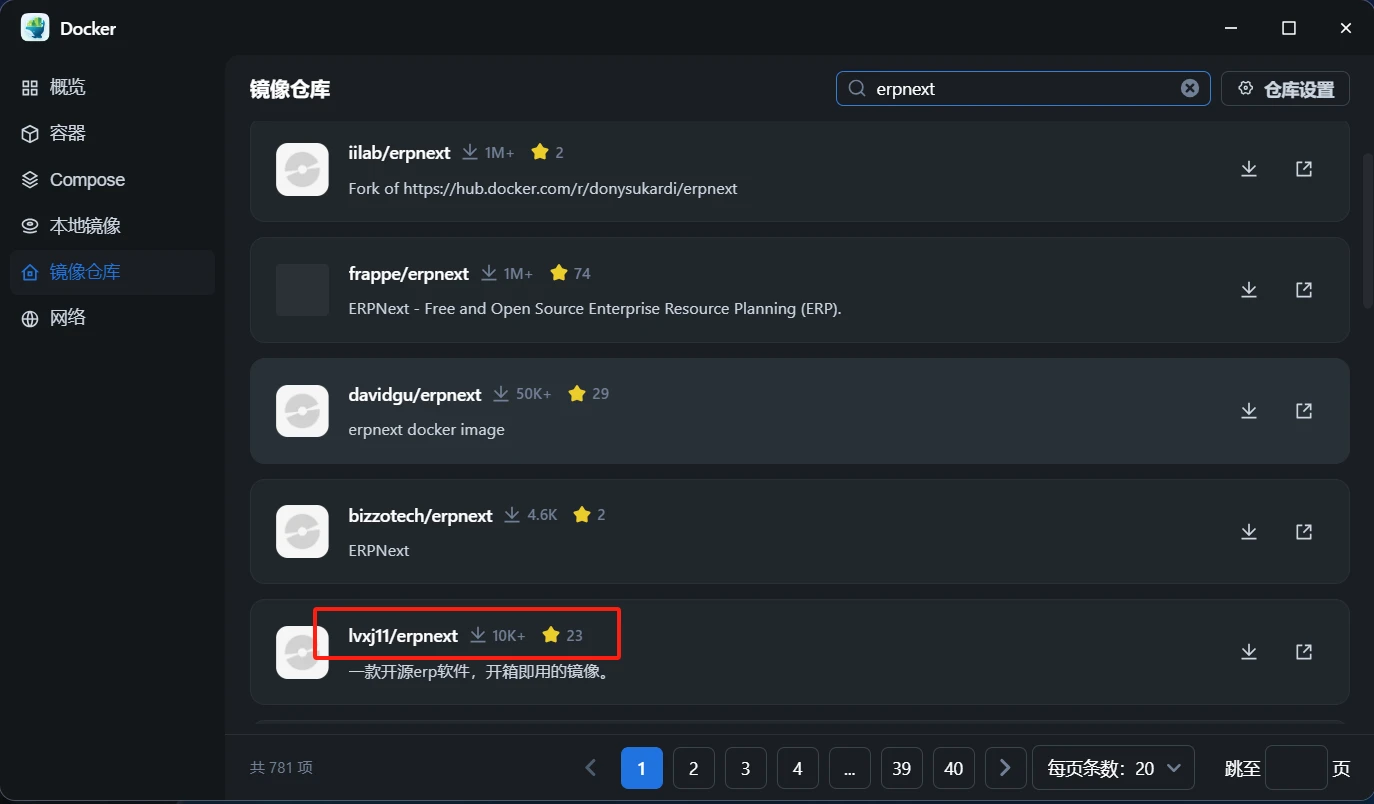
Task: Select page 1 in pagination
Action: (x=642, y=768)
